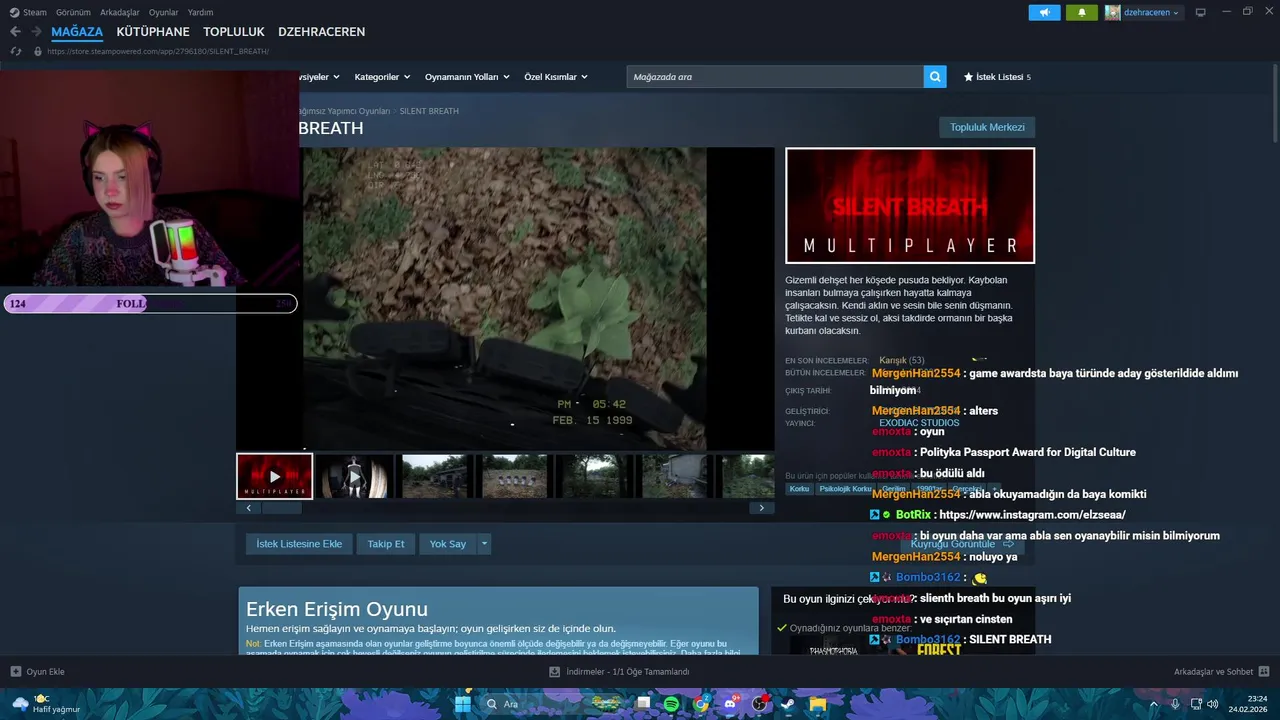Click the page reload icon beside URL
This screenshot has height=720, width=1280.
pos(15,51)
